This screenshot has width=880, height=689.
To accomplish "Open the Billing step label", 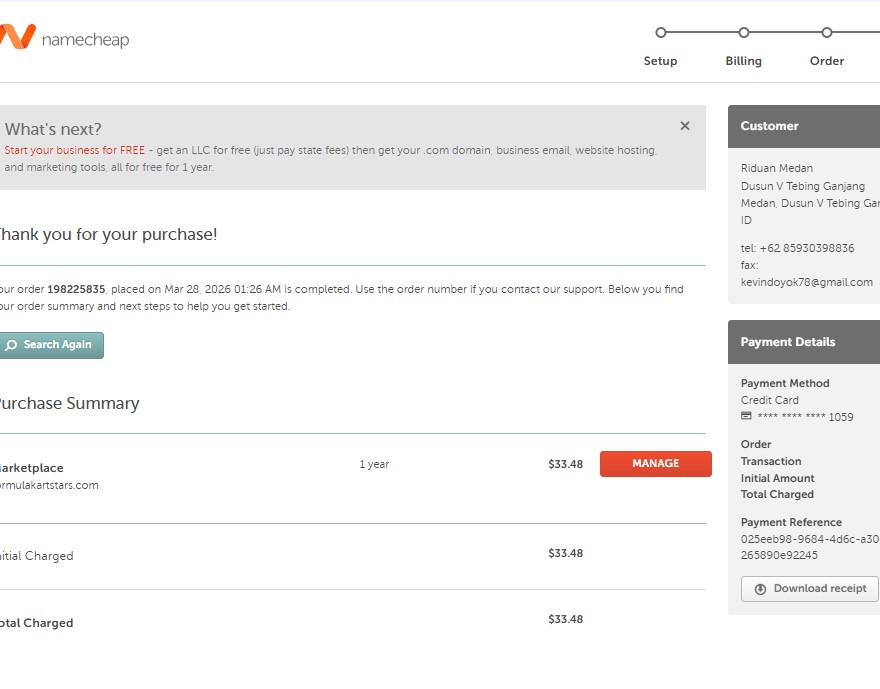I will (743, 61).
